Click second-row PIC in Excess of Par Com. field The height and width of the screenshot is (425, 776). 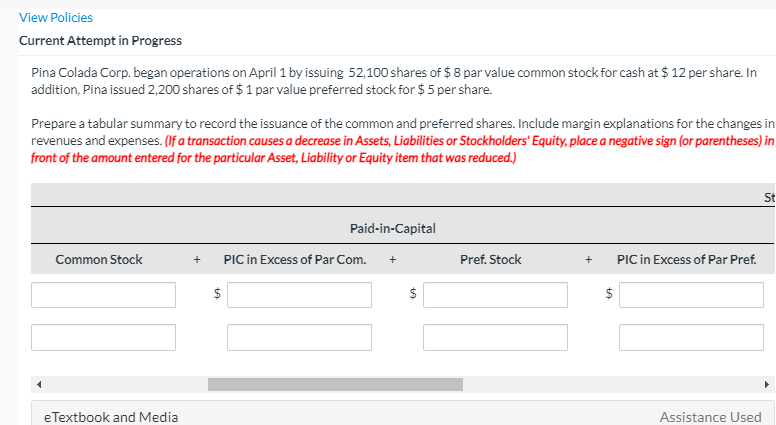[299, 337]
